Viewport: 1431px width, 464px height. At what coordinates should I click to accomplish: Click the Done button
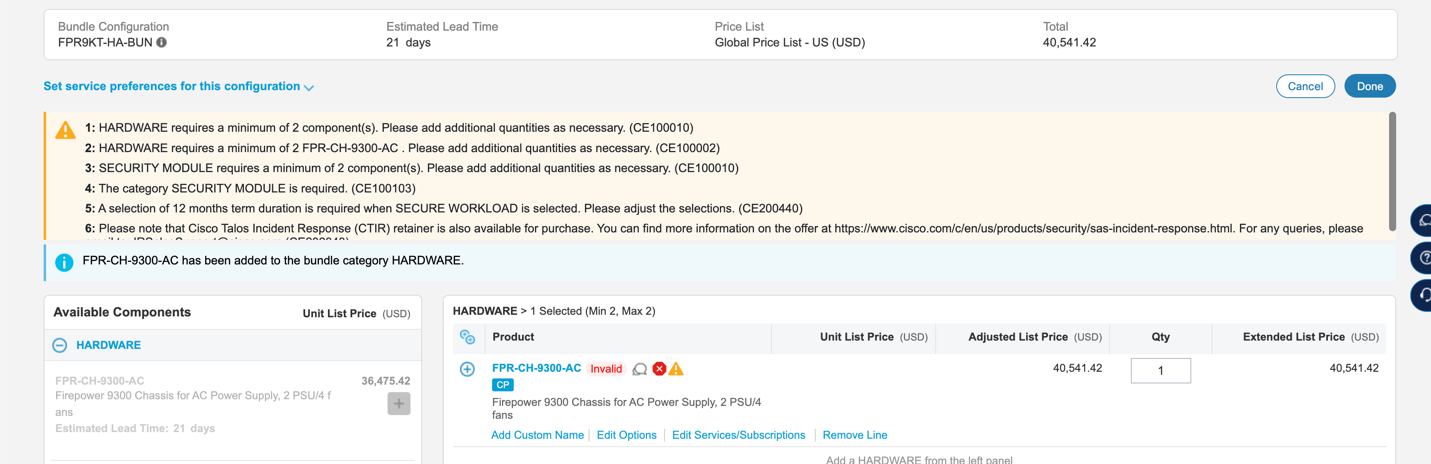coord(1369,86)
